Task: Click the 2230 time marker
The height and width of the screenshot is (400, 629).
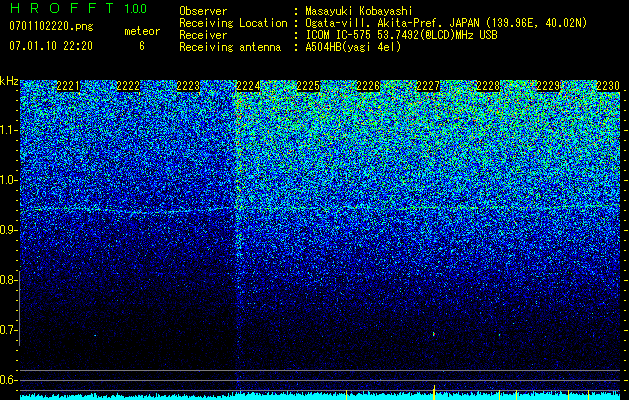Action: [608, 86]
